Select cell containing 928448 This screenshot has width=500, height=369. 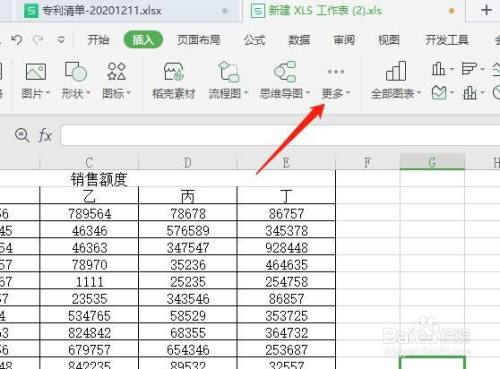coord(286,247)
